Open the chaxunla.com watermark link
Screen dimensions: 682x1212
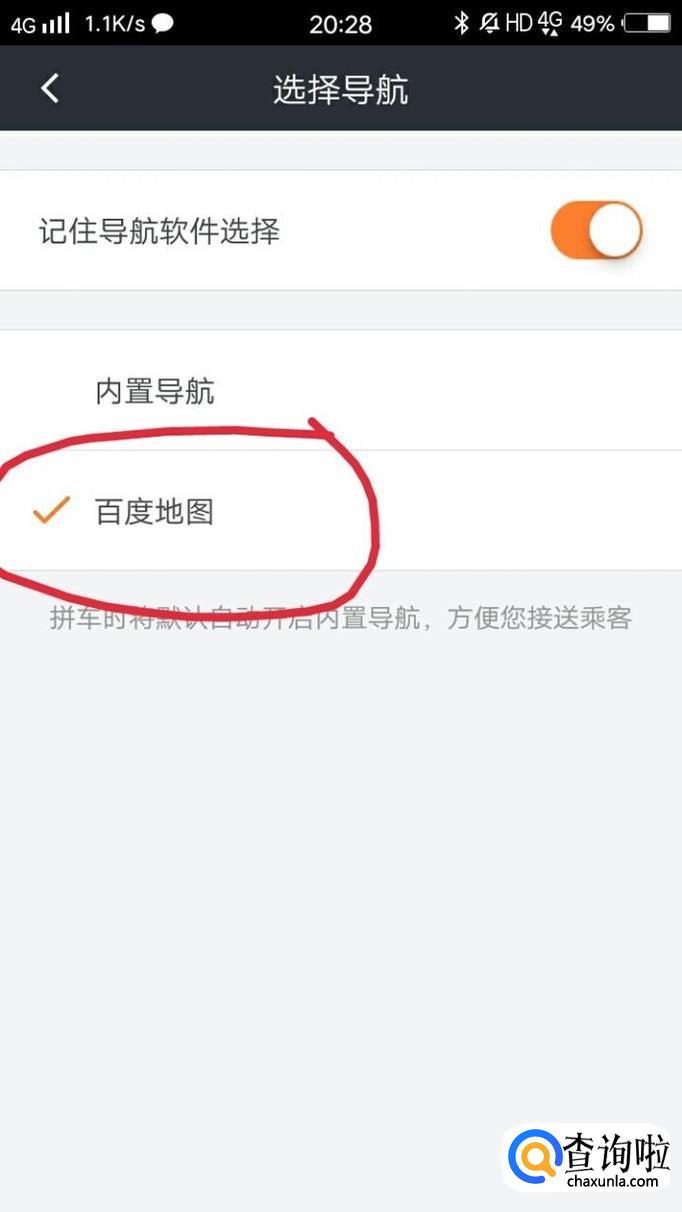tap(615, 1181)
